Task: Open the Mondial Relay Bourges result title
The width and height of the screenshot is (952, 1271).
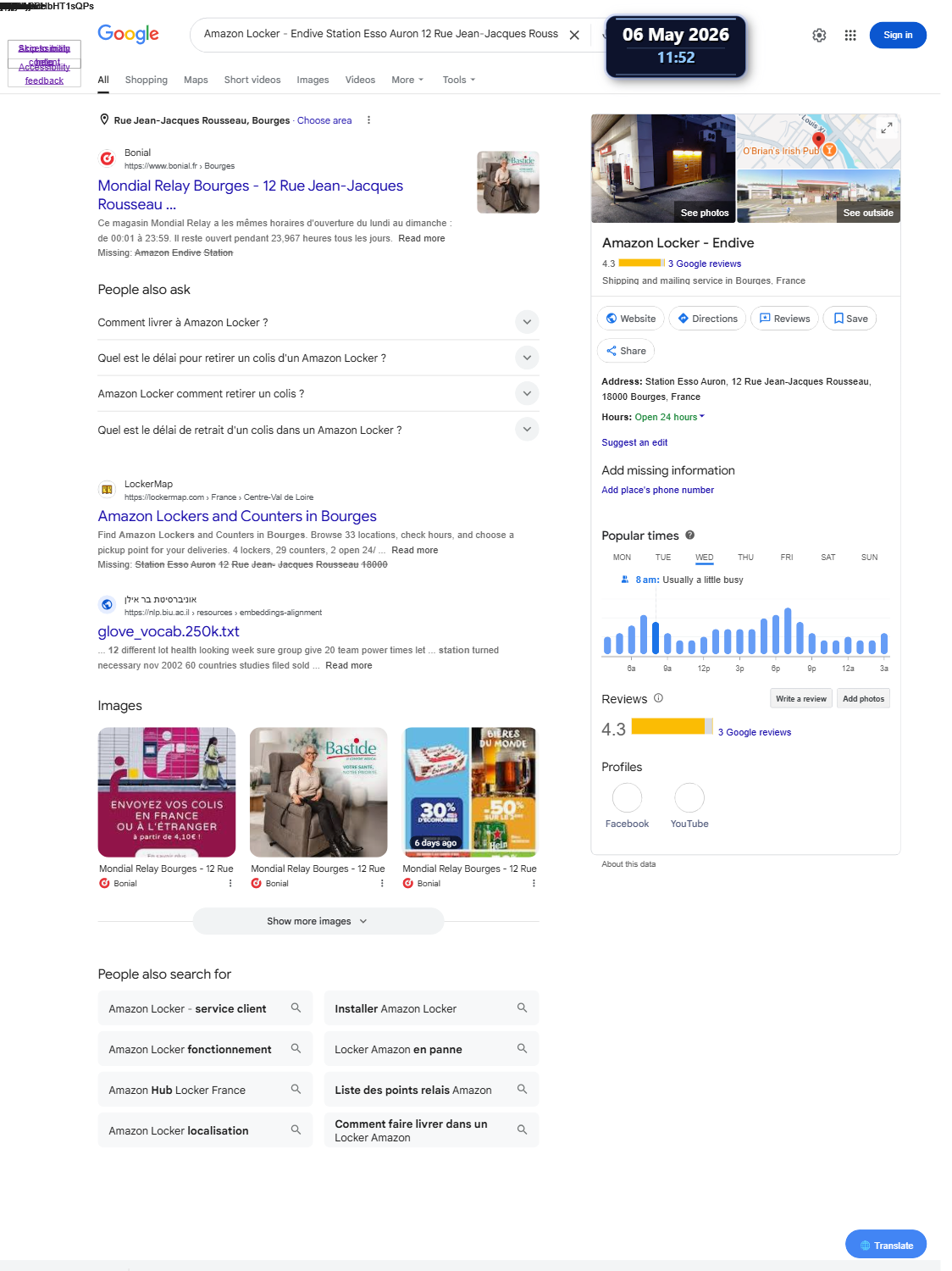Action: [x=251, y=195]
